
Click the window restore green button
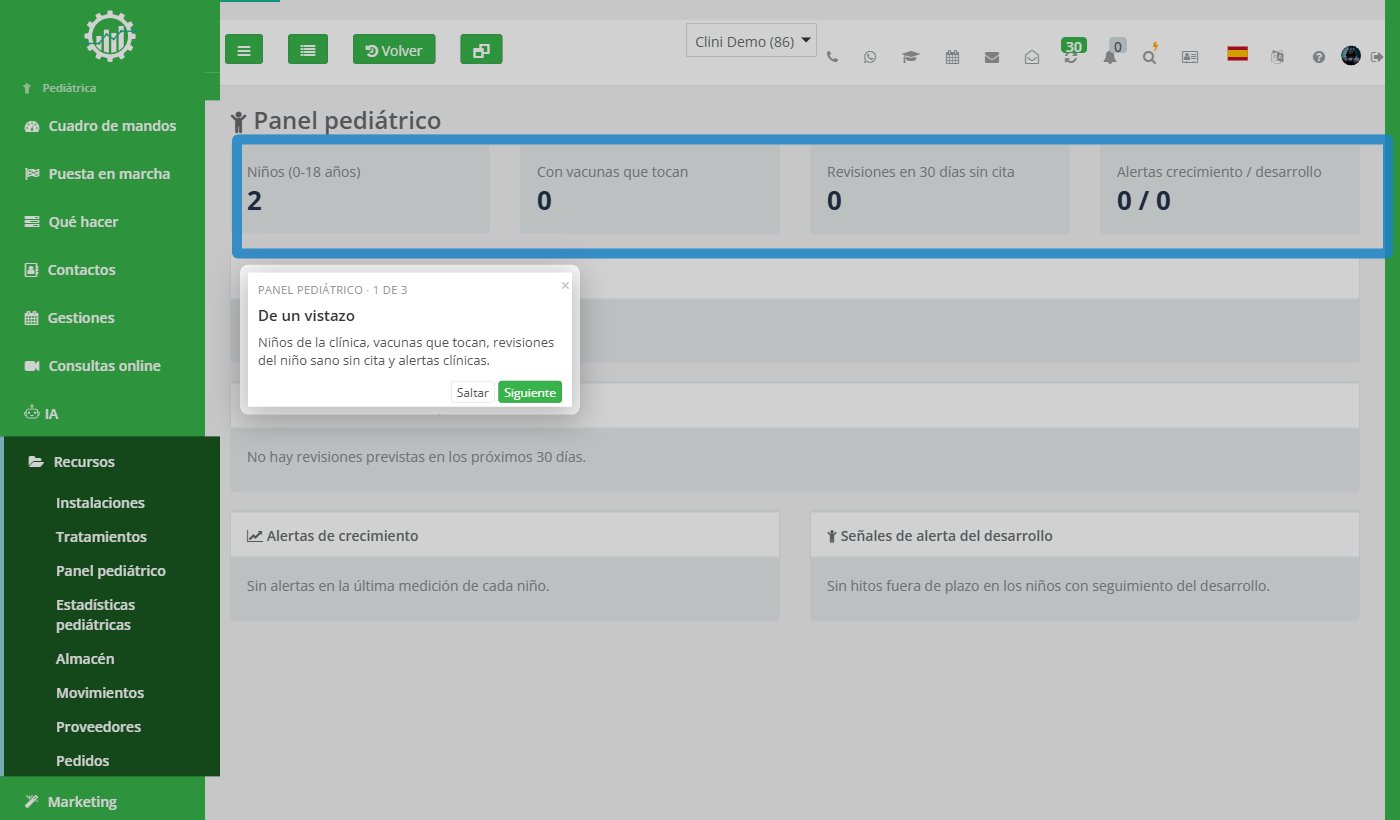pos(481,49)
